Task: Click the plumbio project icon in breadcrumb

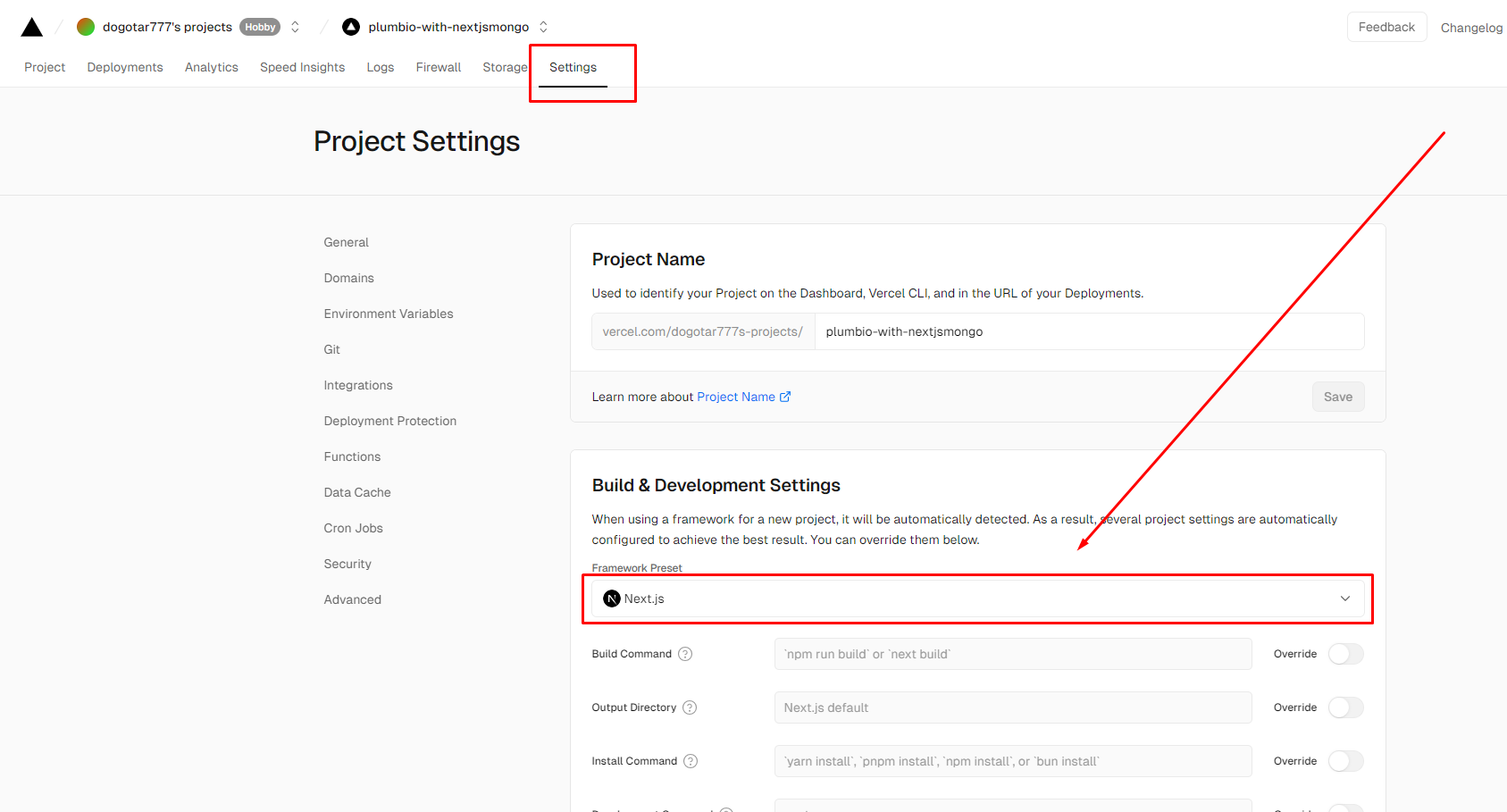Action: pos(351,27)
